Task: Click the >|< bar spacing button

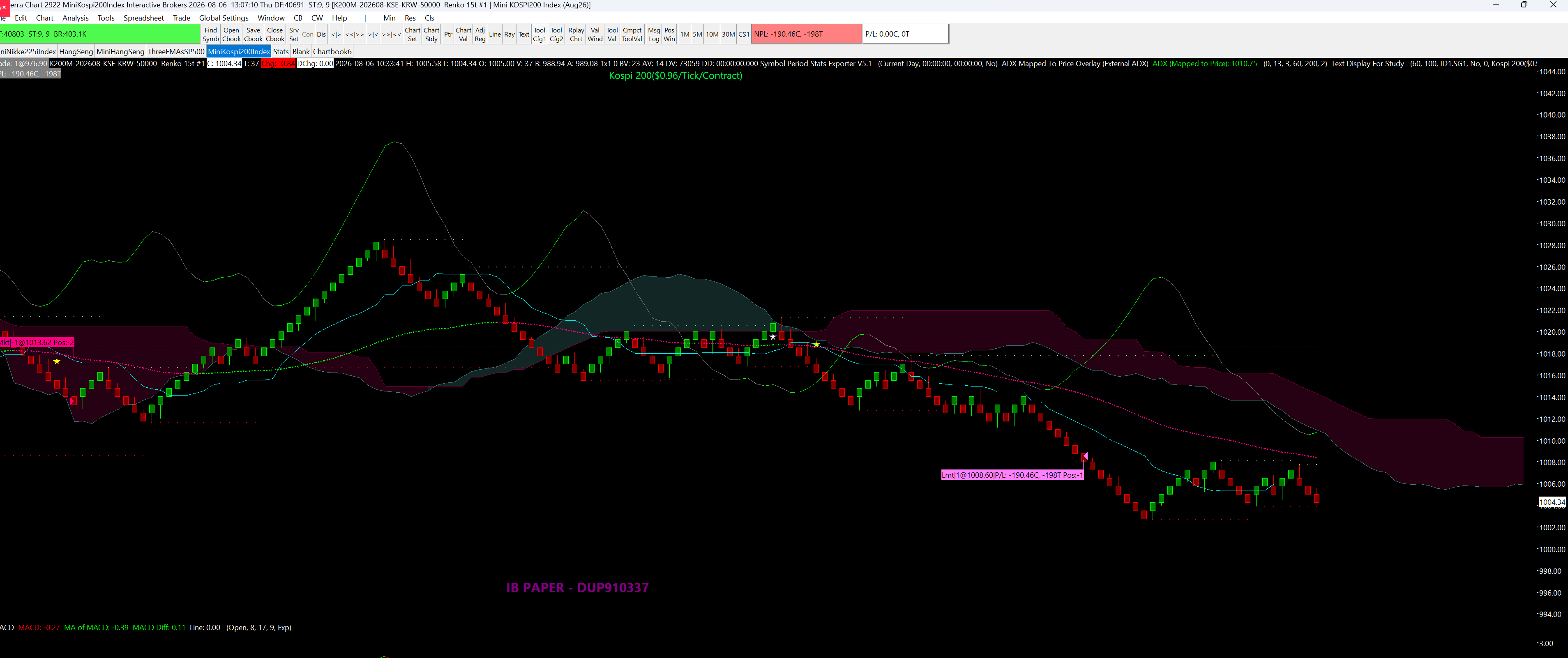Action: [373, 34]
